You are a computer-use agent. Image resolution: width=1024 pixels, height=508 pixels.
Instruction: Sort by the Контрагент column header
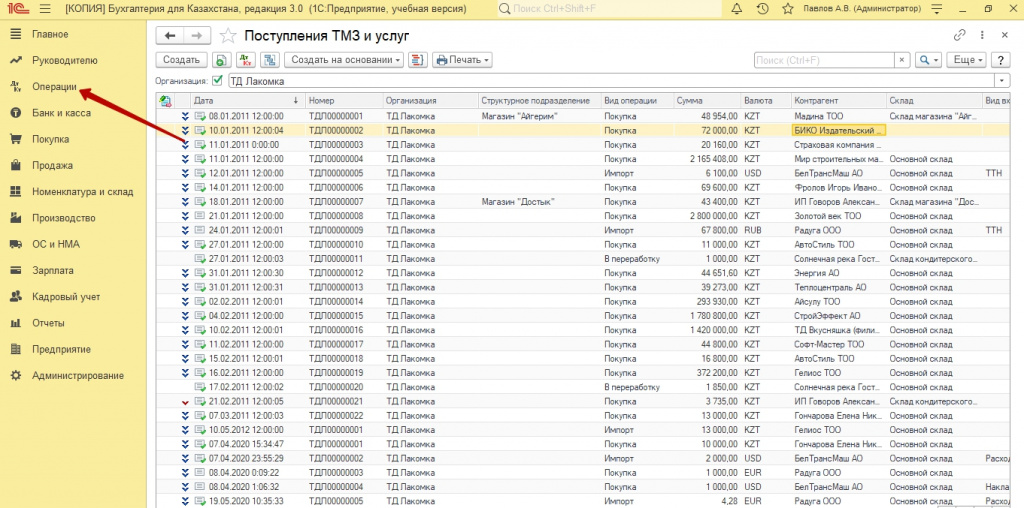(838, 101)
